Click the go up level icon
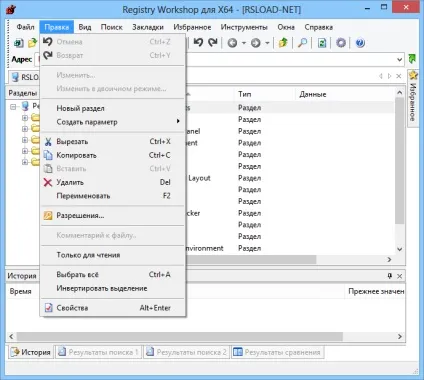 tap(283, 43)
